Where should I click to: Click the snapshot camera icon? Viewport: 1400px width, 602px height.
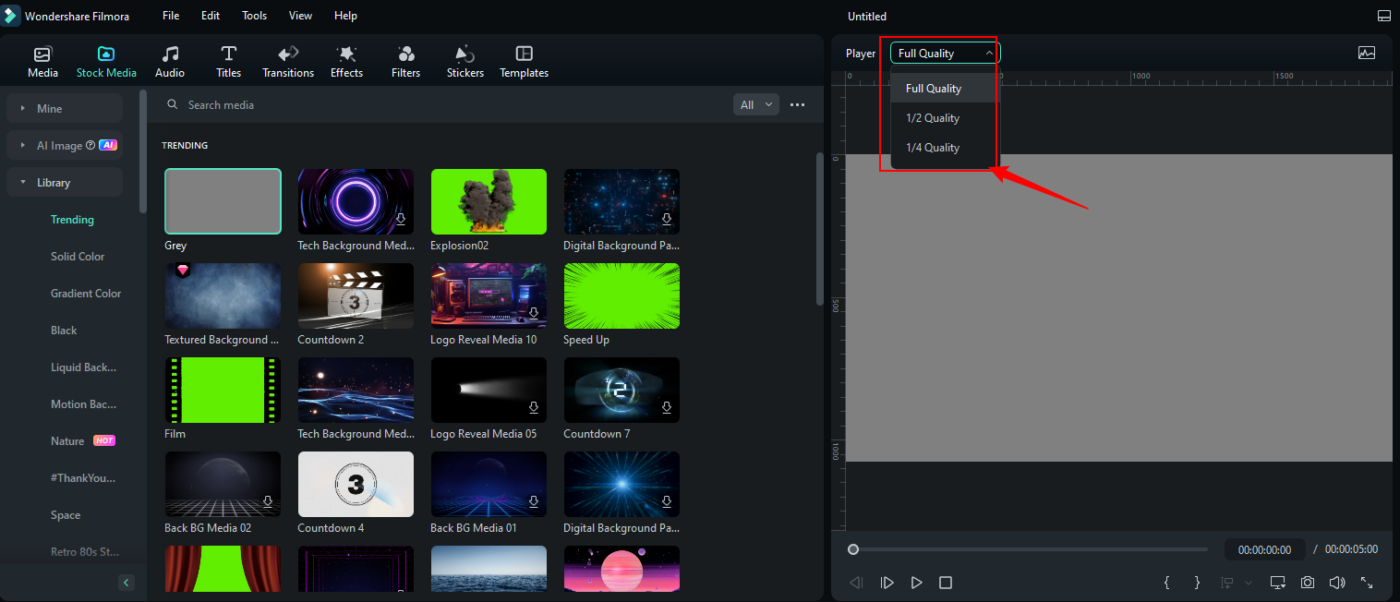tap(1307, 582)
